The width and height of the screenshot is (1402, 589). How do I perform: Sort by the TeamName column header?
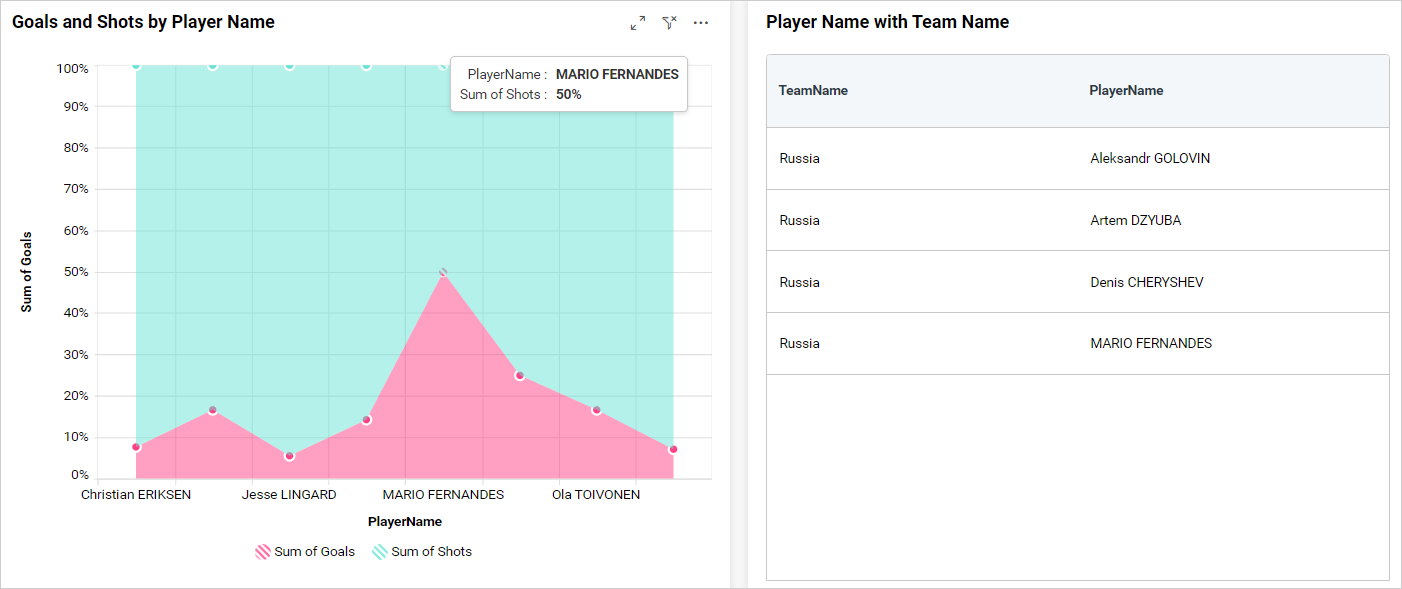pos(813,90)
